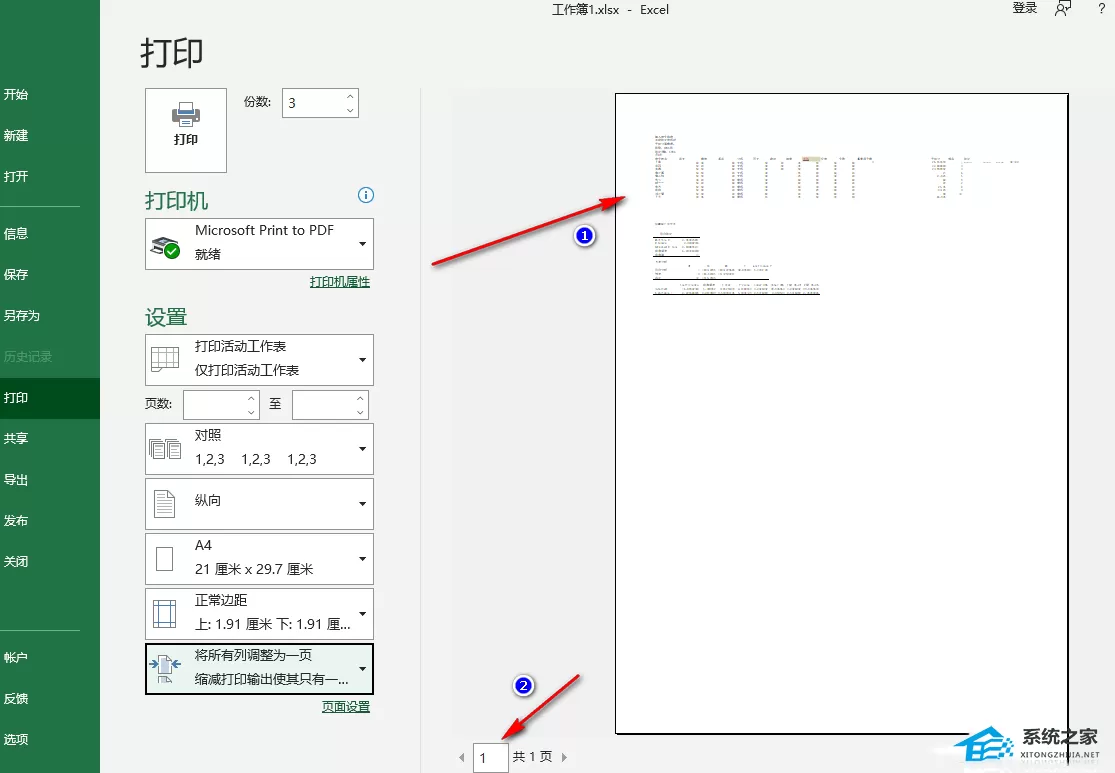Open the 页面设置 link
The height and width of the screenshot is (773, 1115).
[x=346, y=707]
